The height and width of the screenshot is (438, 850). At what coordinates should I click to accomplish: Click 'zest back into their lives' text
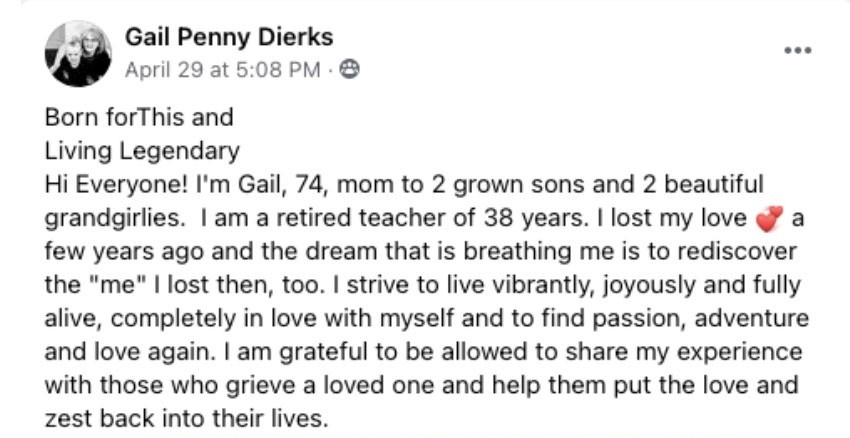click(x=187, y=419)
